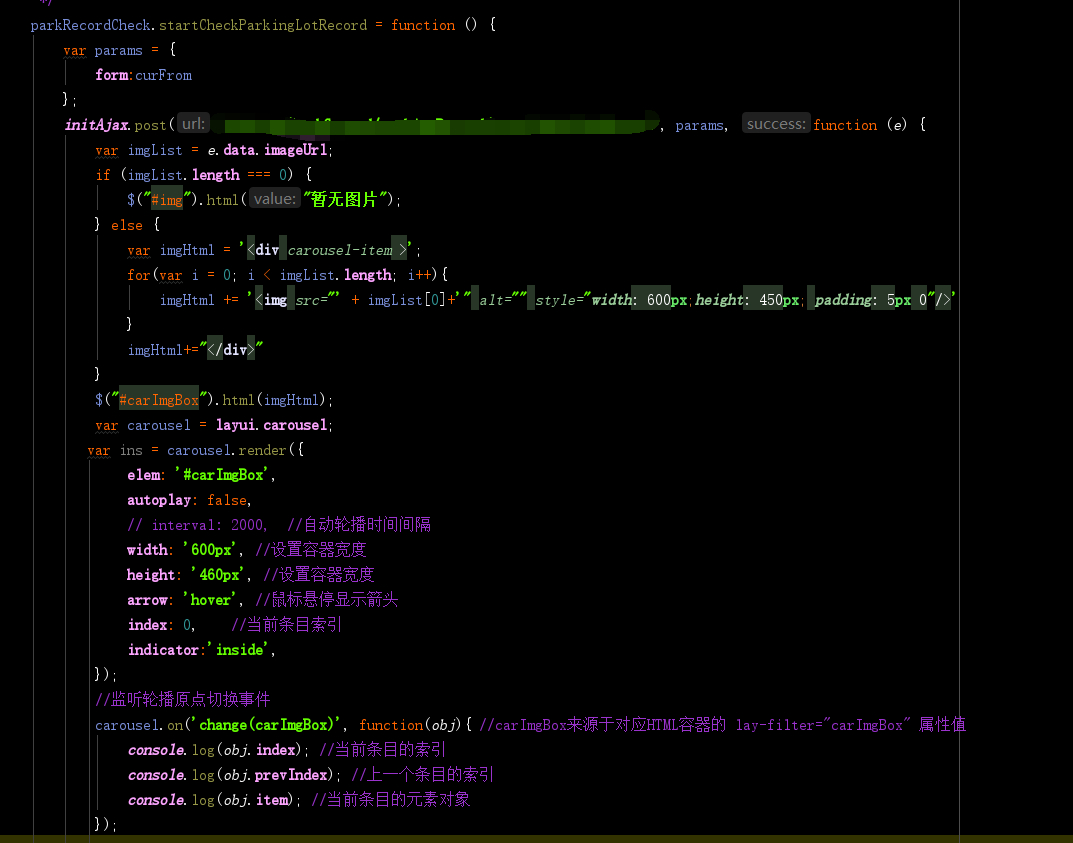Click the false value after autoplay

coord(227,500)
